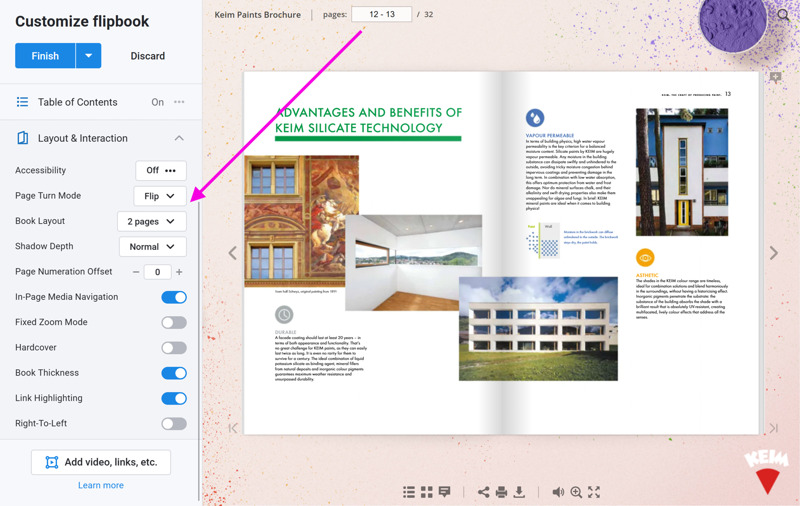Click the sidebar vertical scrollbar

(199, 352)
